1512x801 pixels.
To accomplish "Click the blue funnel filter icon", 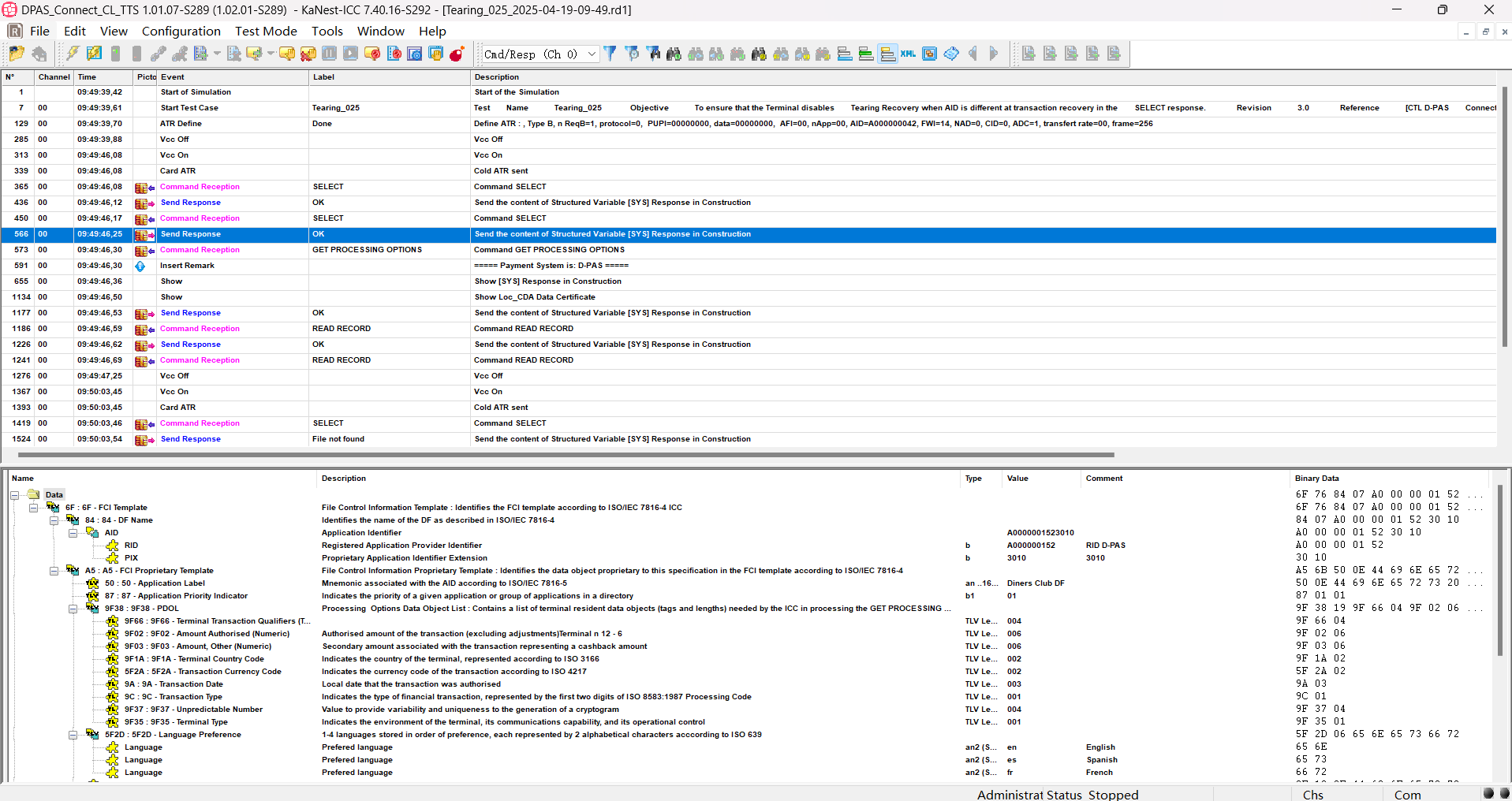I will pyautogui.click(x=610, y=54).
